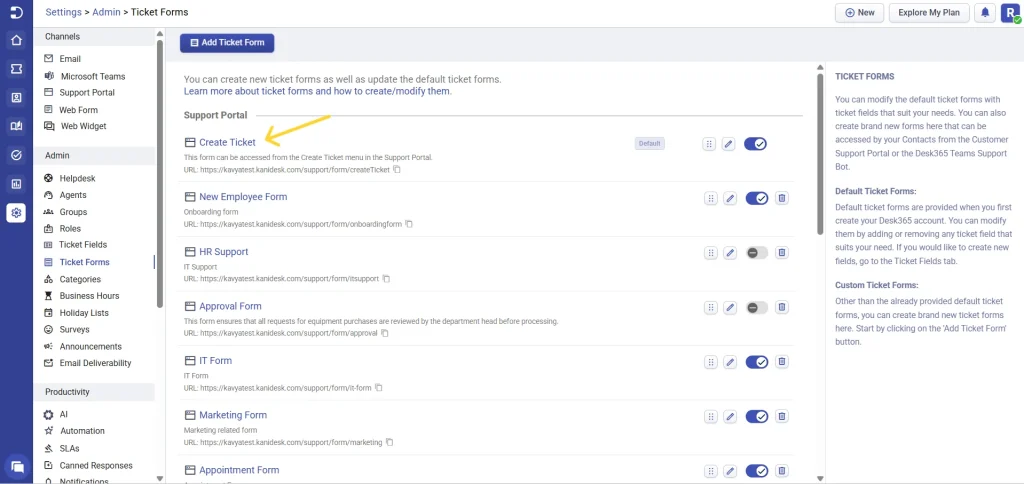1024x484 pixels.
Task: Edit the New Employee Form pencil icon
Action: coord(729,199)
